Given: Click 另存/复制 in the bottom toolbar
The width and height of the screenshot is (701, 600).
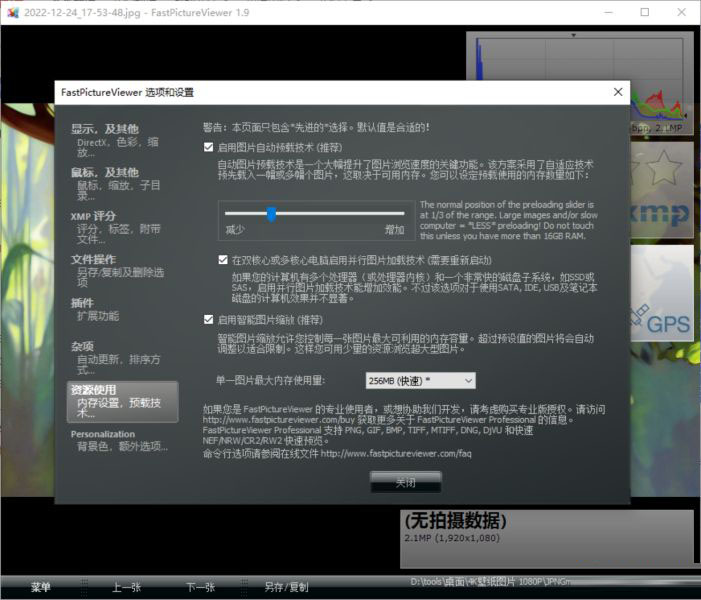Looking at the screenshot, I should (x=286, y=587).
